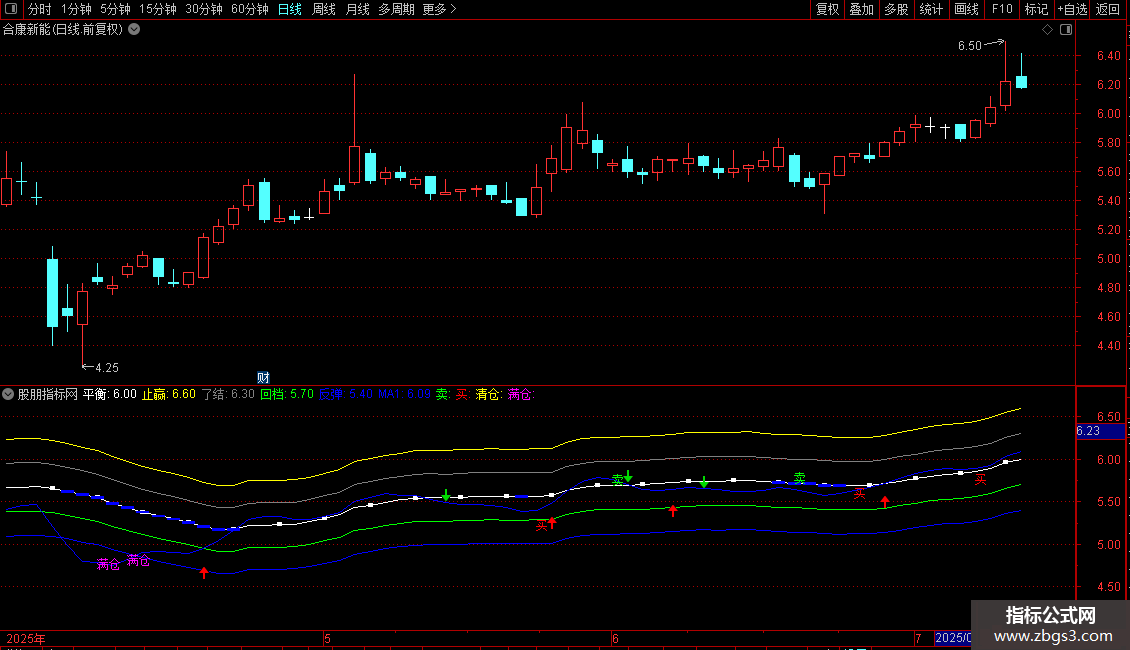Viewport: 1130px width, 650px height.
Task: Click the 反弹: 5.40 indicator value
Action: (346, 394)
